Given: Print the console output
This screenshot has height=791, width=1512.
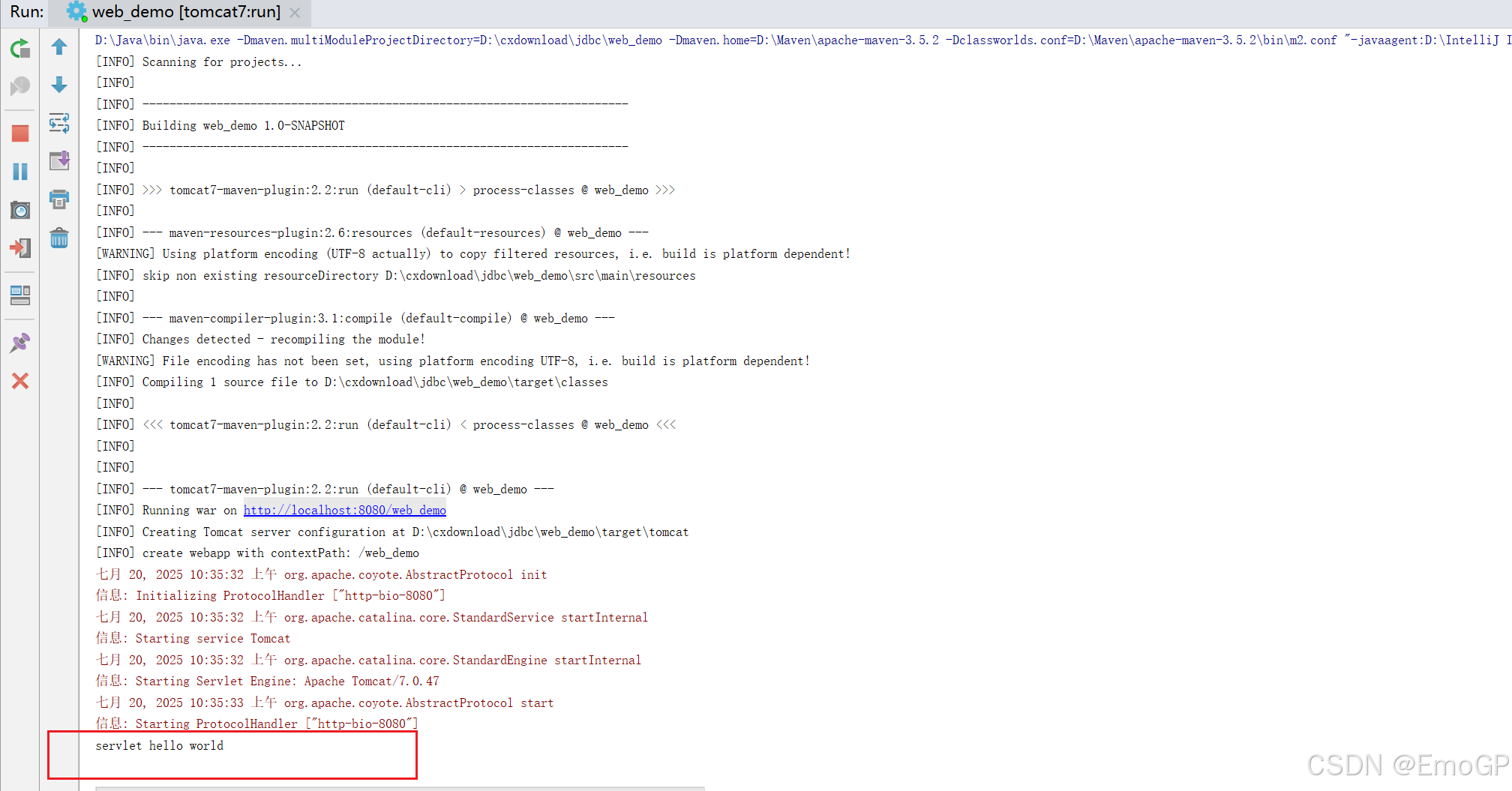Looking at the screenshot, I should tap(59, 199).
